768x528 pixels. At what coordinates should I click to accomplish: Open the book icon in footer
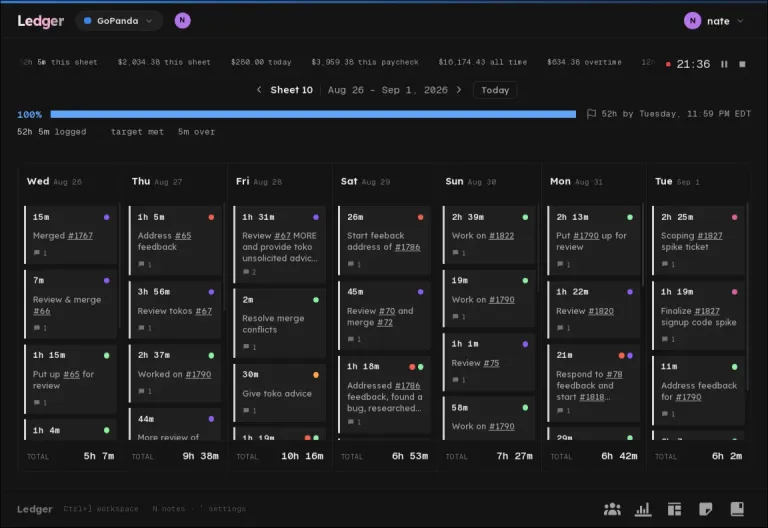point(737,509)
